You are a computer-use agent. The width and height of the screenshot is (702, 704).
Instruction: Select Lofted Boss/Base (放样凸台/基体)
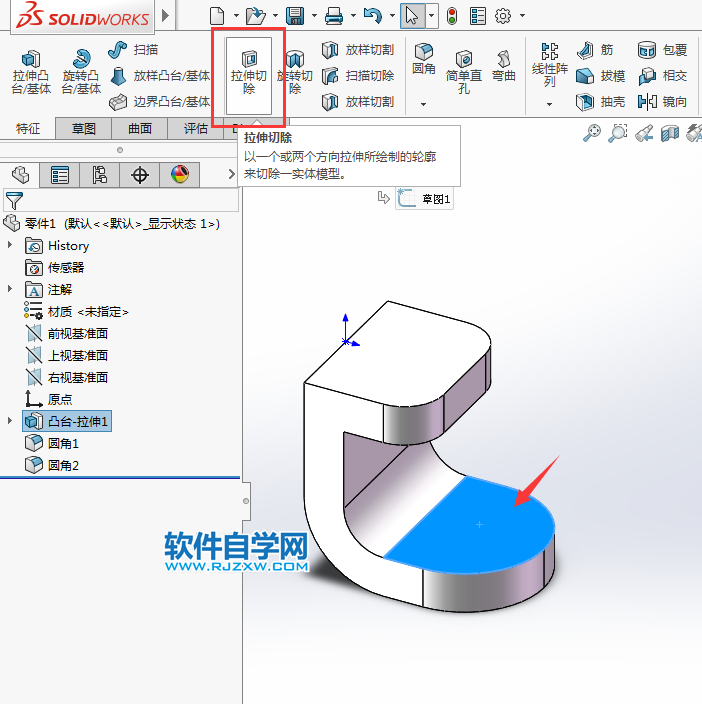tap(160, 75)
